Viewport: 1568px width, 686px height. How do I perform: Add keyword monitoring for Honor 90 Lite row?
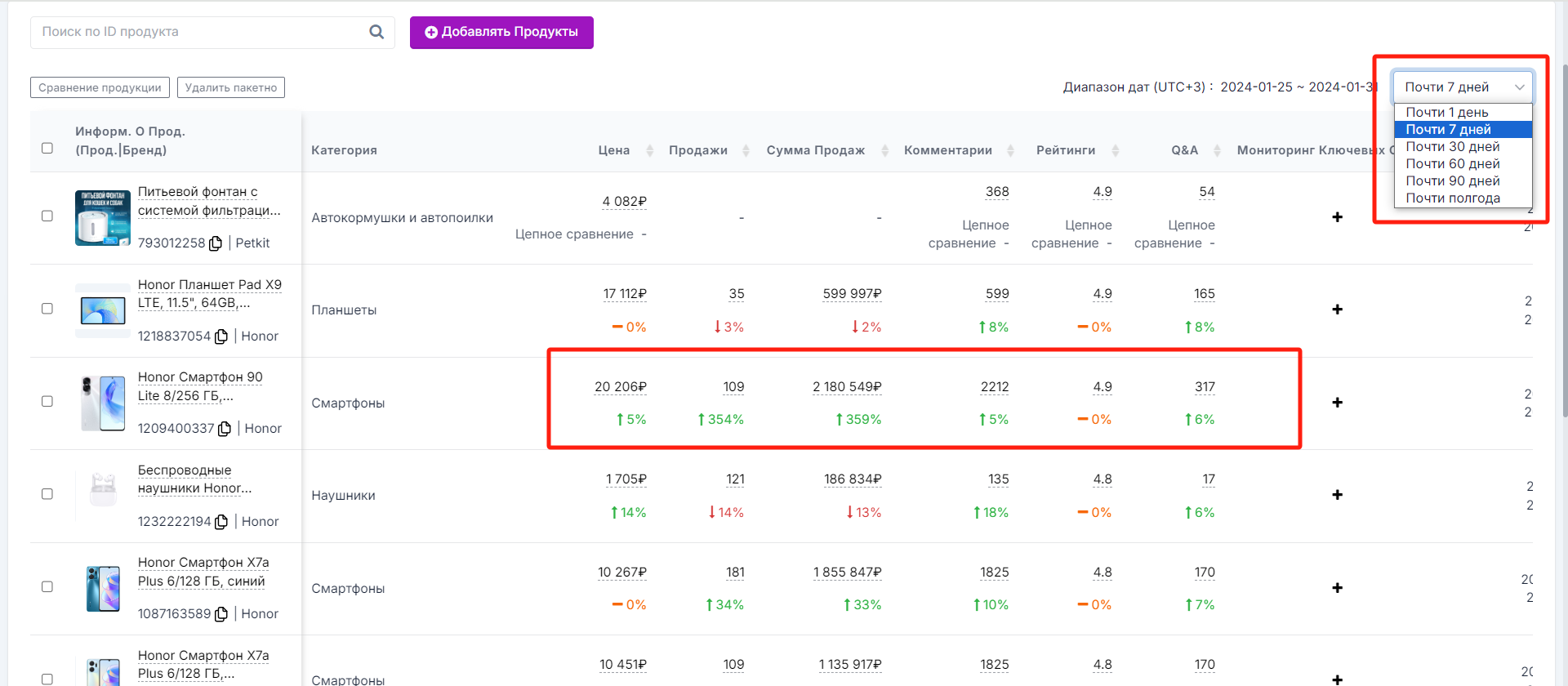point(1337,403)
